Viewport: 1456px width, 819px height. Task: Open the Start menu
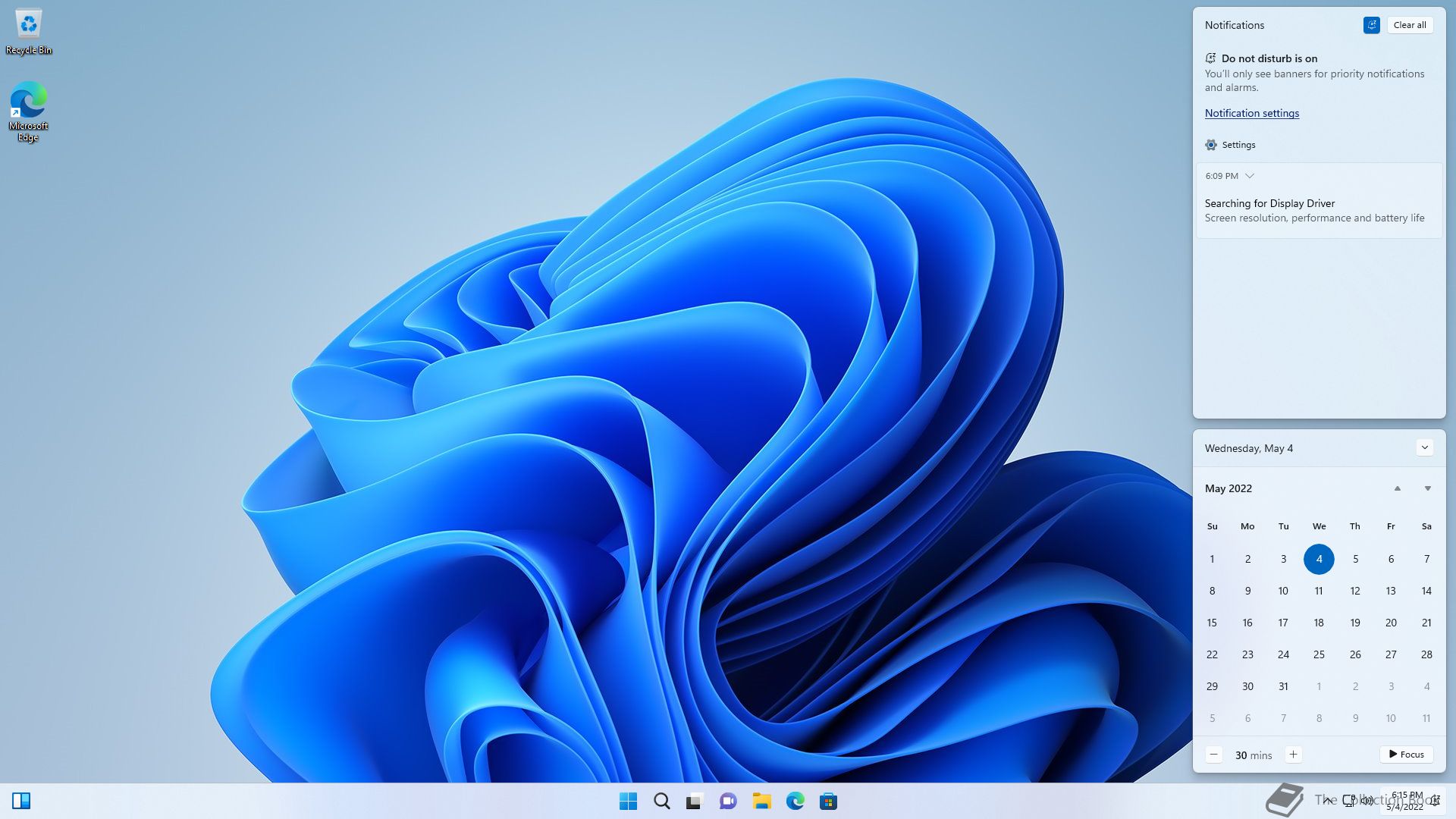(628, 801)
